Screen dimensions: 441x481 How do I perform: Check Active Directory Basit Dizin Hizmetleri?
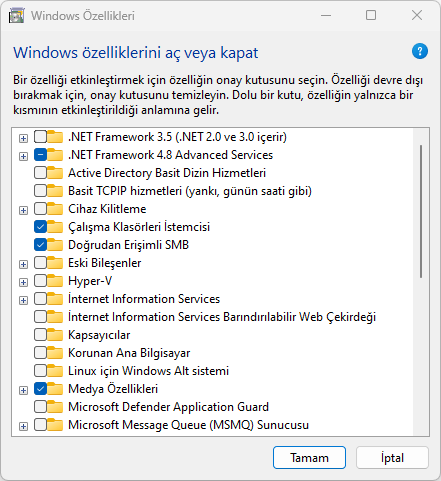coord(40,173)
